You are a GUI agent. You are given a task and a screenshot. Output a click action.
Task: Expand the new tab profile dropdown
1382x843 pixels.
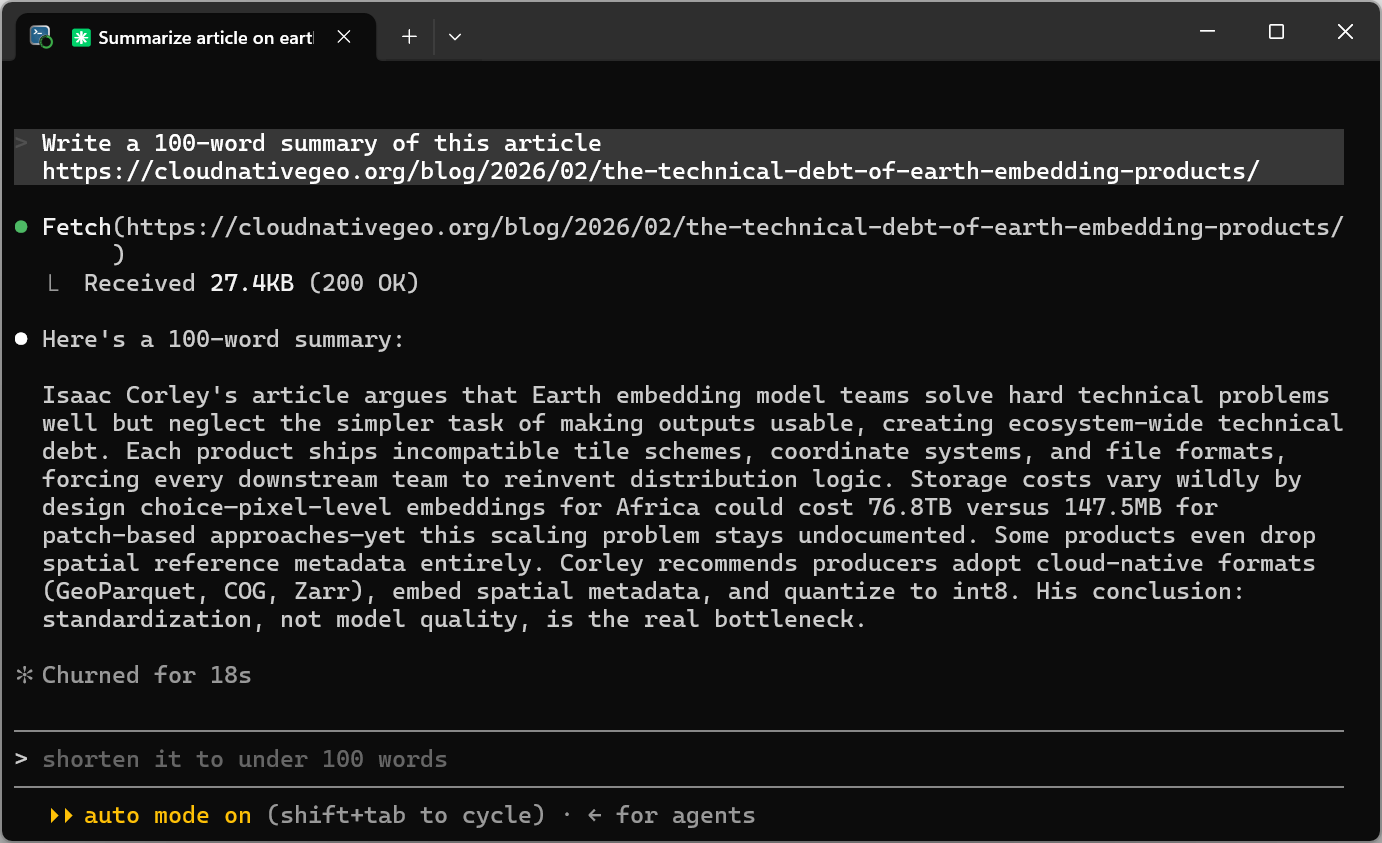click(x=455, y=37)
